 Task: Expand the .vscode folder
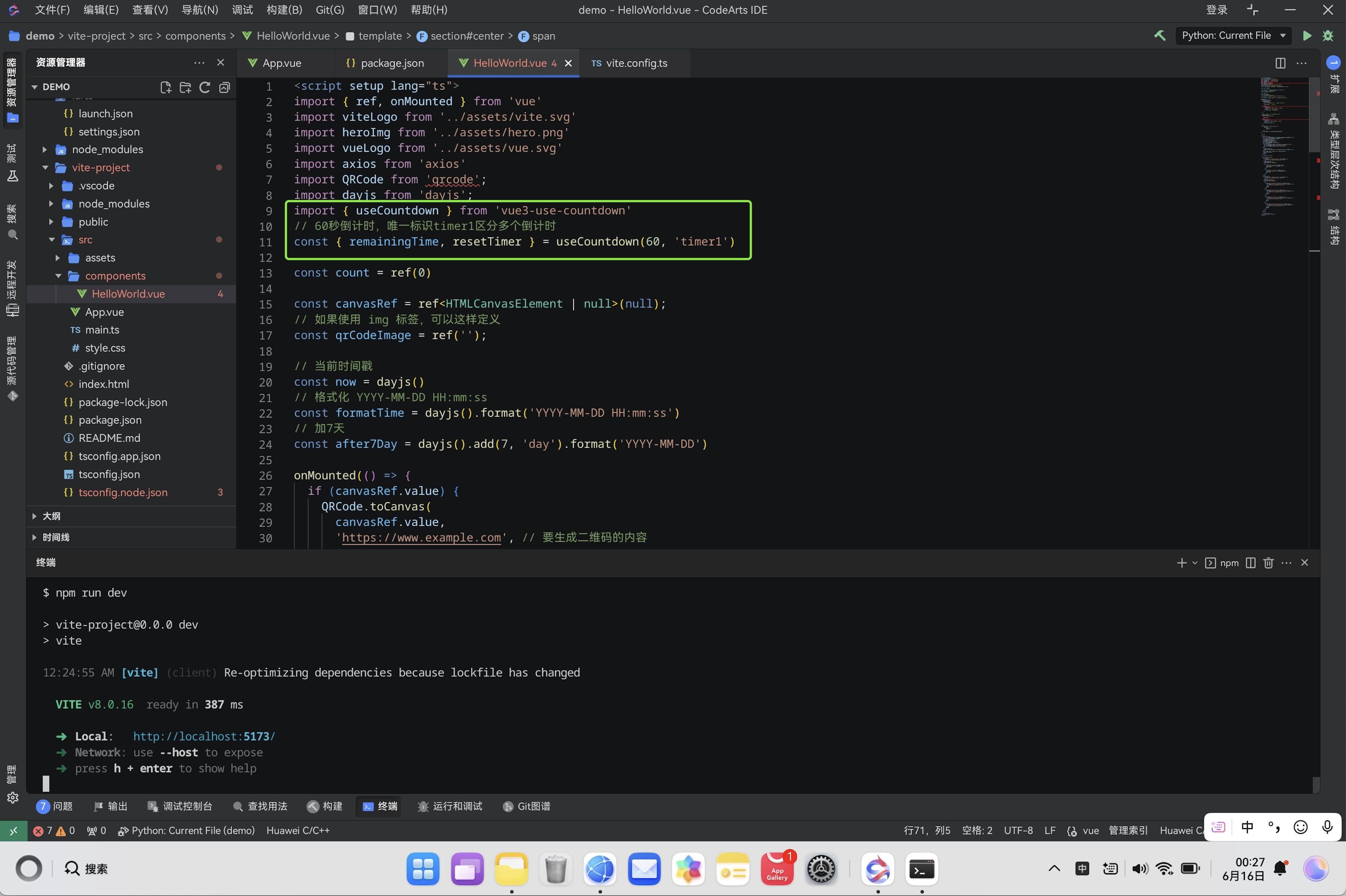(x=51, y=186)
